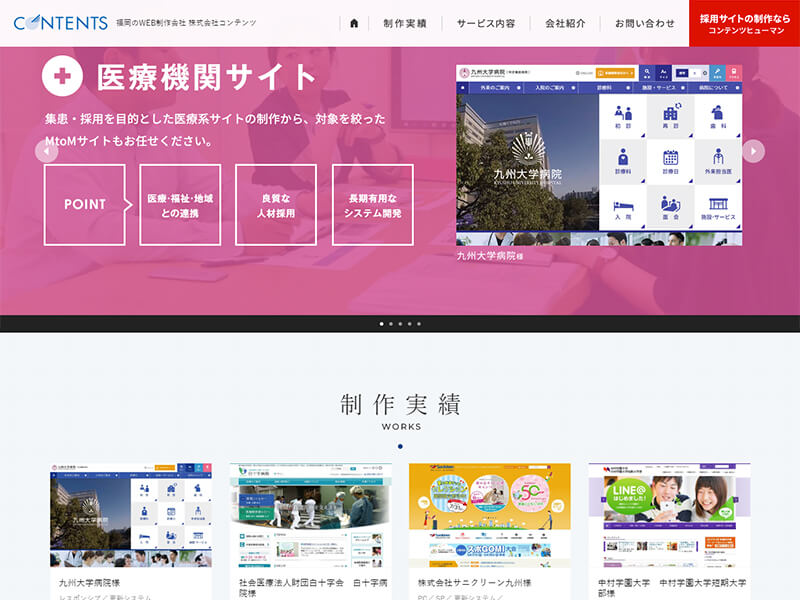Open the サニクリーン九州 works card thumbnail
Screen dimensions: 800x600
(490, 515)
